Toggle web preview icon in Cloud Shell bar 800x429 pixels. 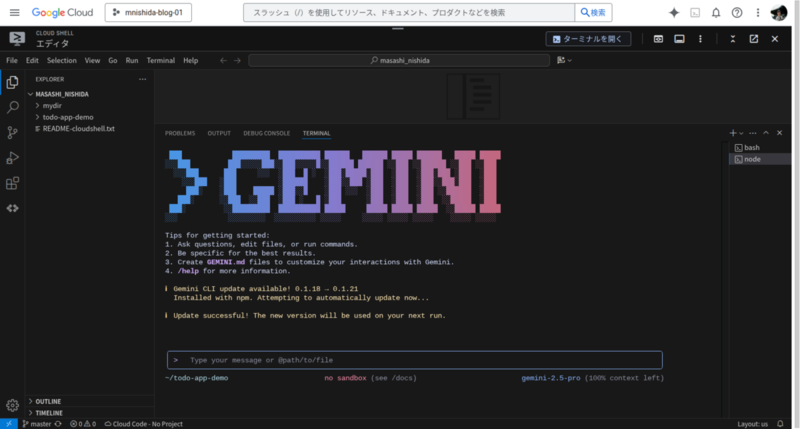click(658, 39)
